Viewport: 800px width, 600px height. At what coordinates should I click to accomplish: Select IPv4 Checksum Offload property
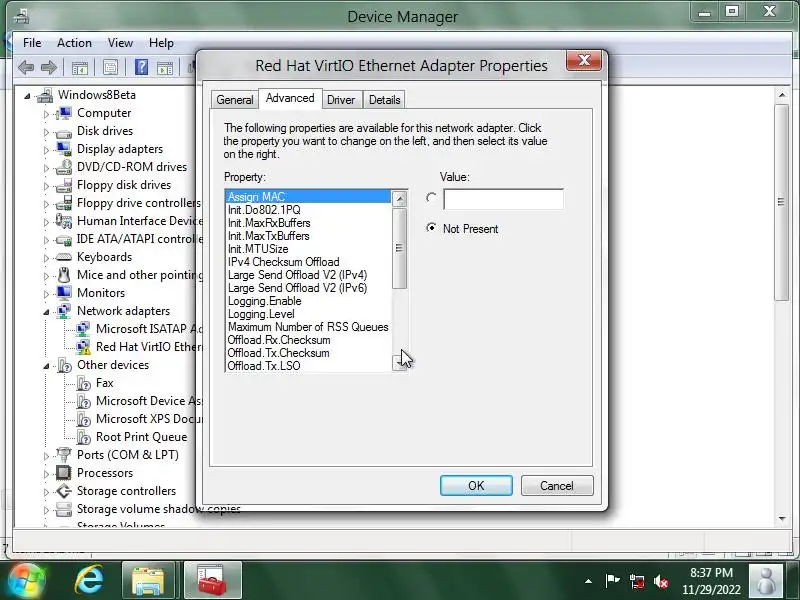[x=283, y=262]
